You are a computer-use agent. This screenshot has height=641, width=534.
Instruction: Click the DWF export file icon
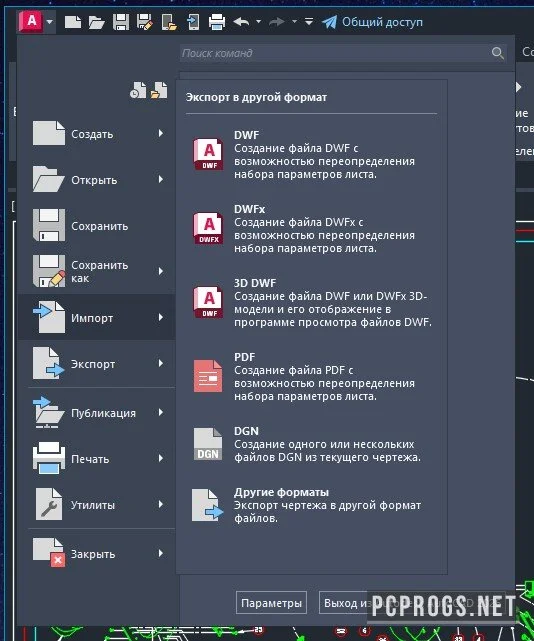coord(208,154)
